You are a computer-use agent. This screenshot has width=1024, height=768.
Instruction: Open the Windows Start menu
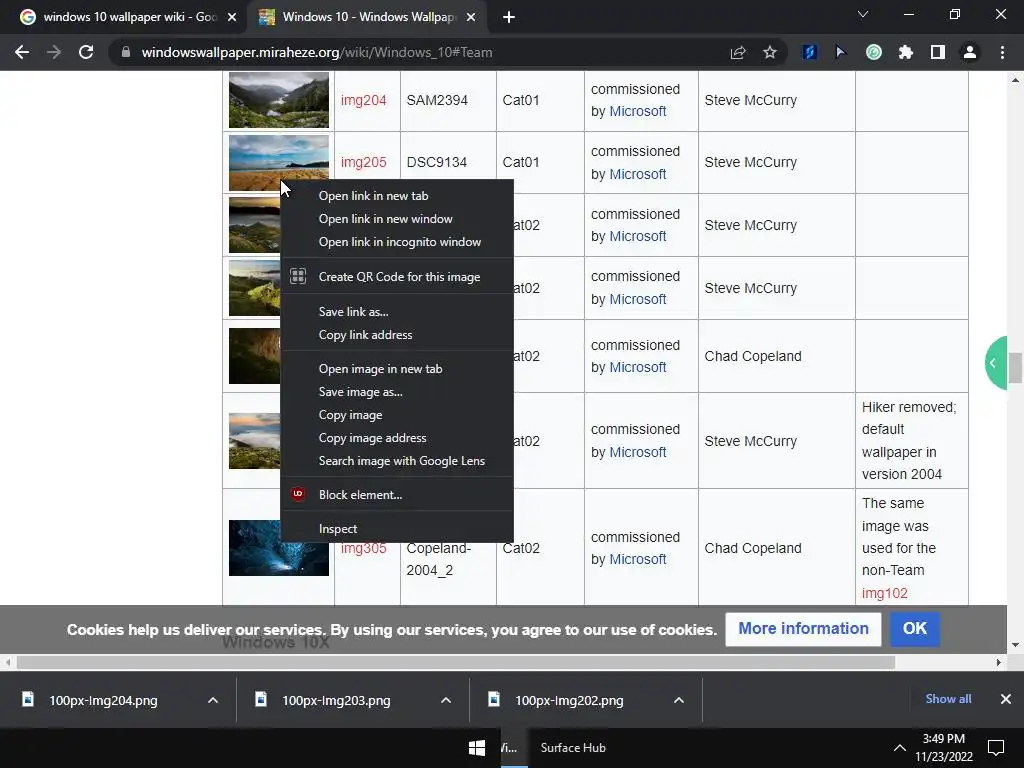[x=477, y=748]
